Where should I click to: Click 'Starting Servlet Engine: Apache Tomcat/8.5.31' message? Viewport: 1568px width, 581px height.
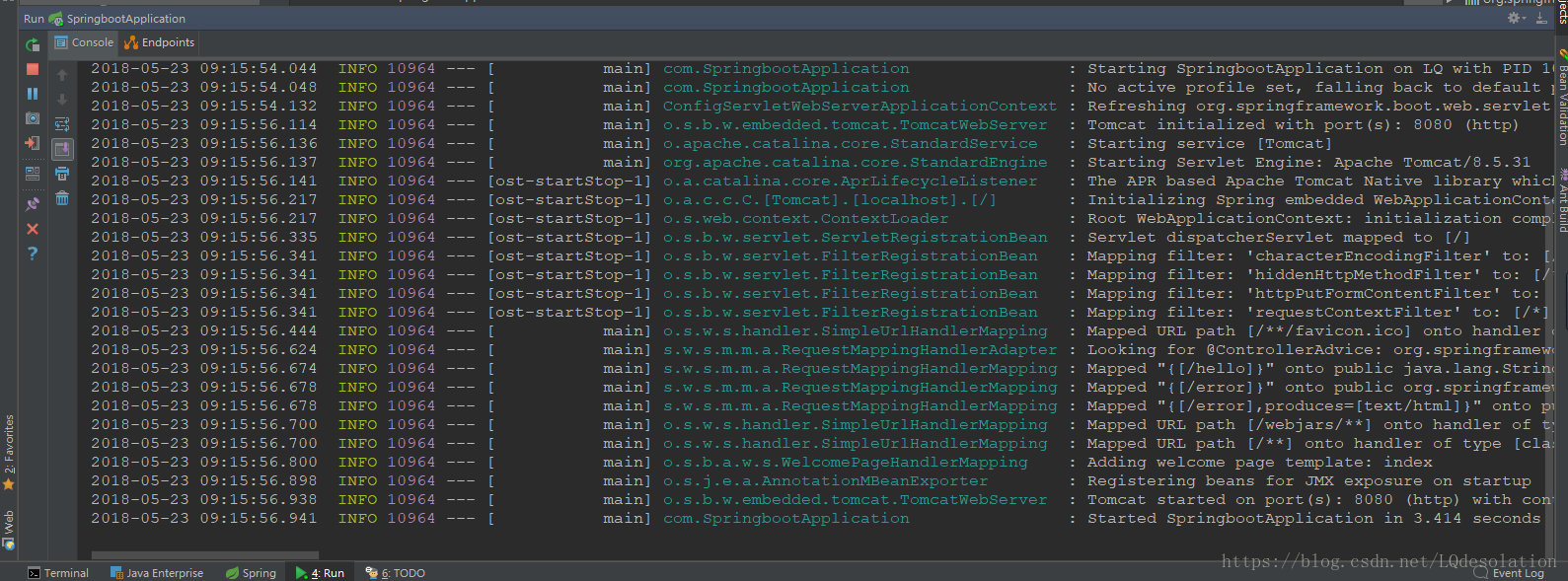(1308, 163)
